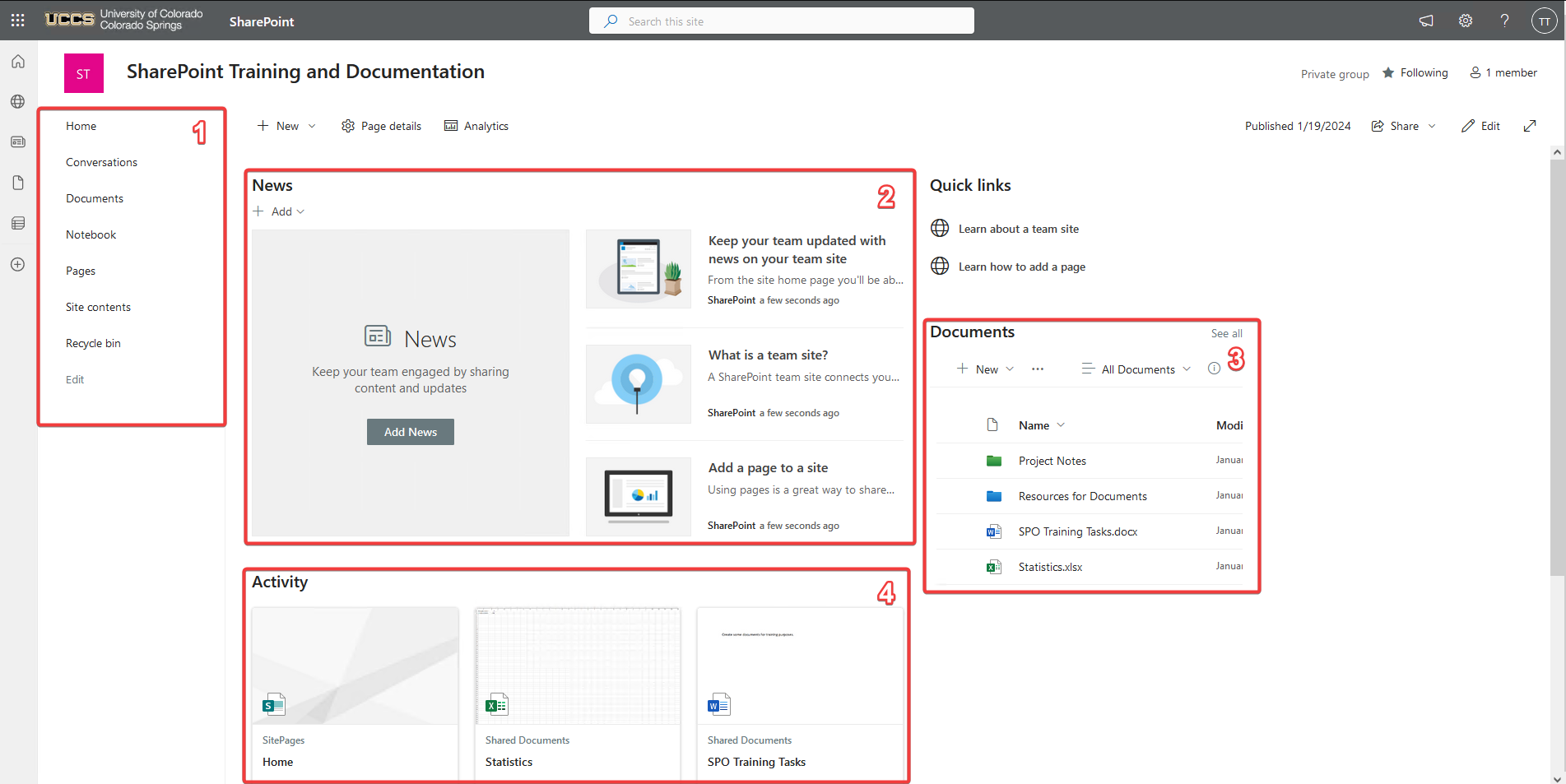Click the UCCS university logo
Screen dimensions: 1566x784
pyautogui.click(x=124, y=20)
